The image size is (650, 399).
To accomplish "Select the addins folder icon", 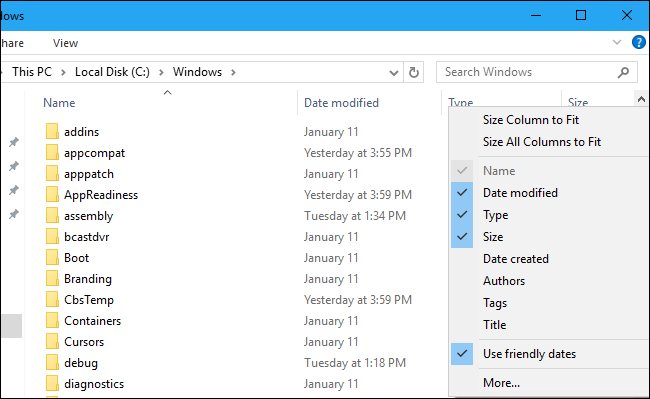I will pyautogui.click(x=52, y=132).
